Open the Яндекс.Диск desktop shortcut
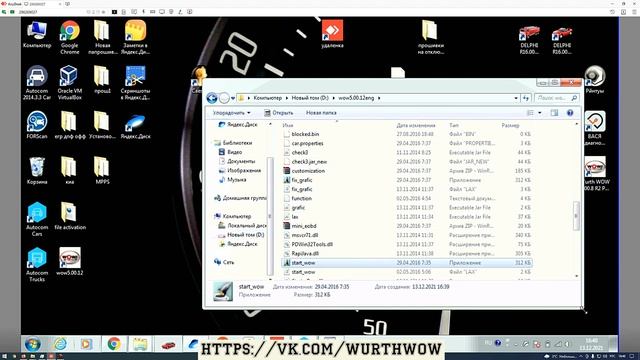The image size is (640, 360). pyautogui.click(x=135, y=126)
